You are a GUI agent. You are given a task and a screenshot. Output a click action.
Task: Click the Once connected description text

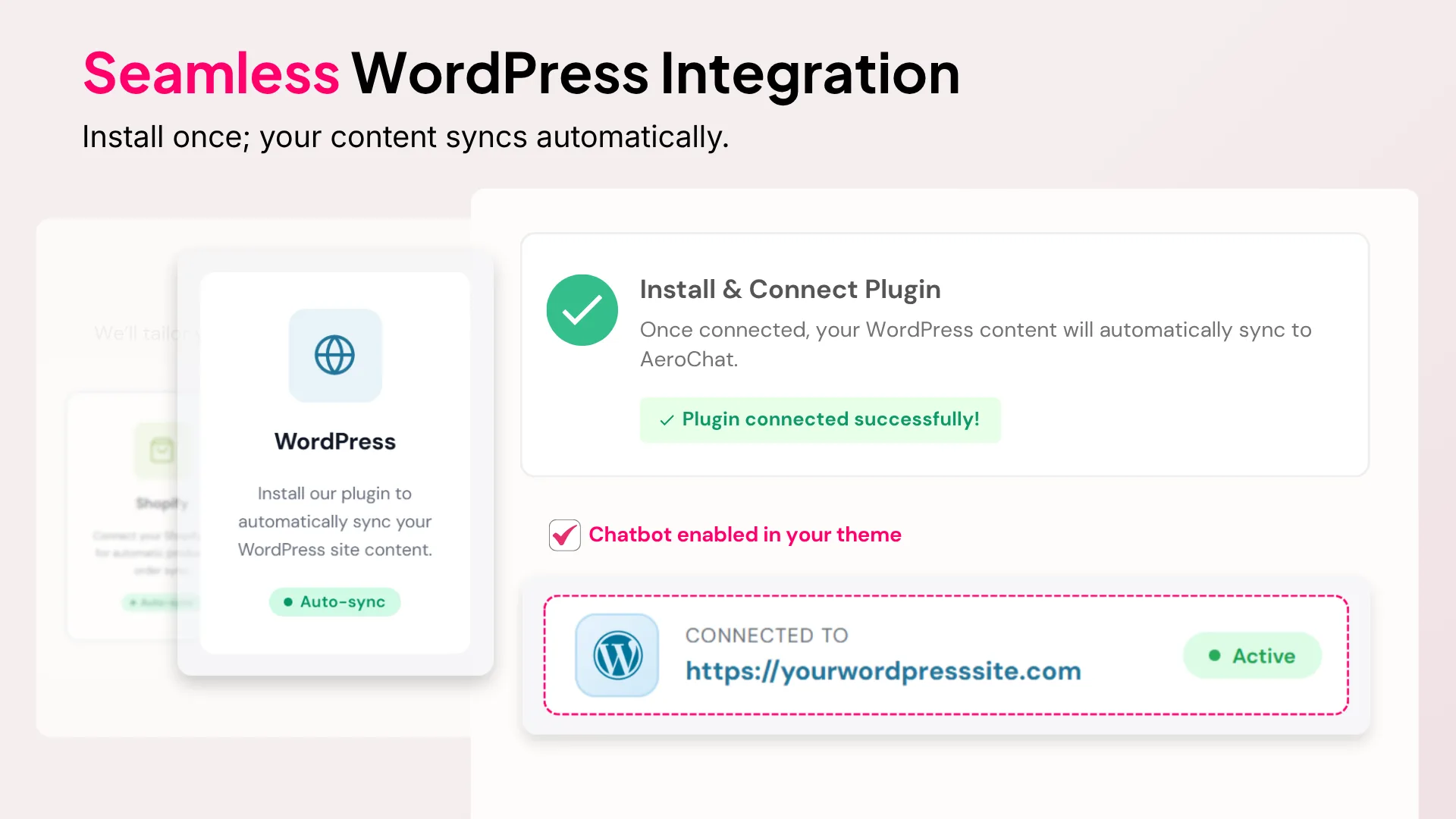(x=976, y=344)
